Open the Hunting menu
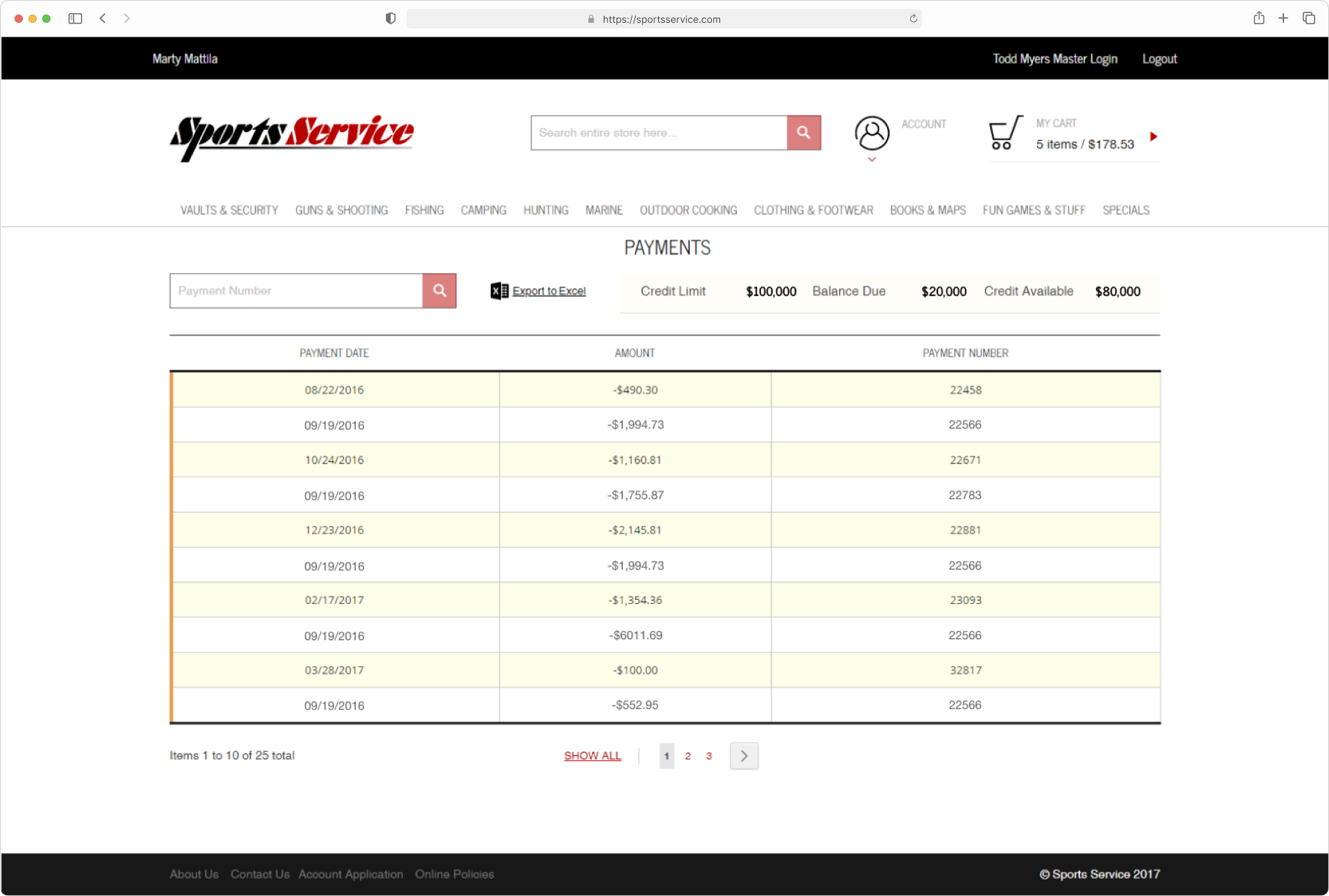 tap(546, 210)
